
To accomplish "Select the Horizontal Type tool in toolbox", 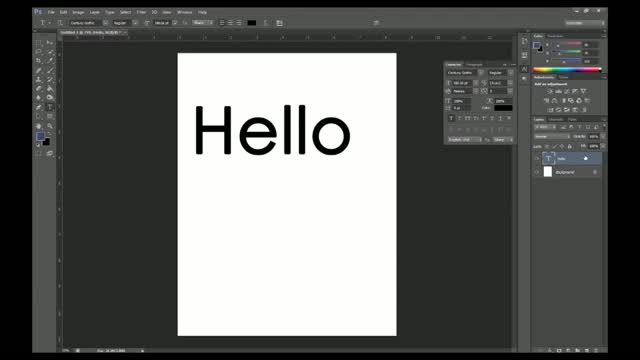I will point(50,107).
